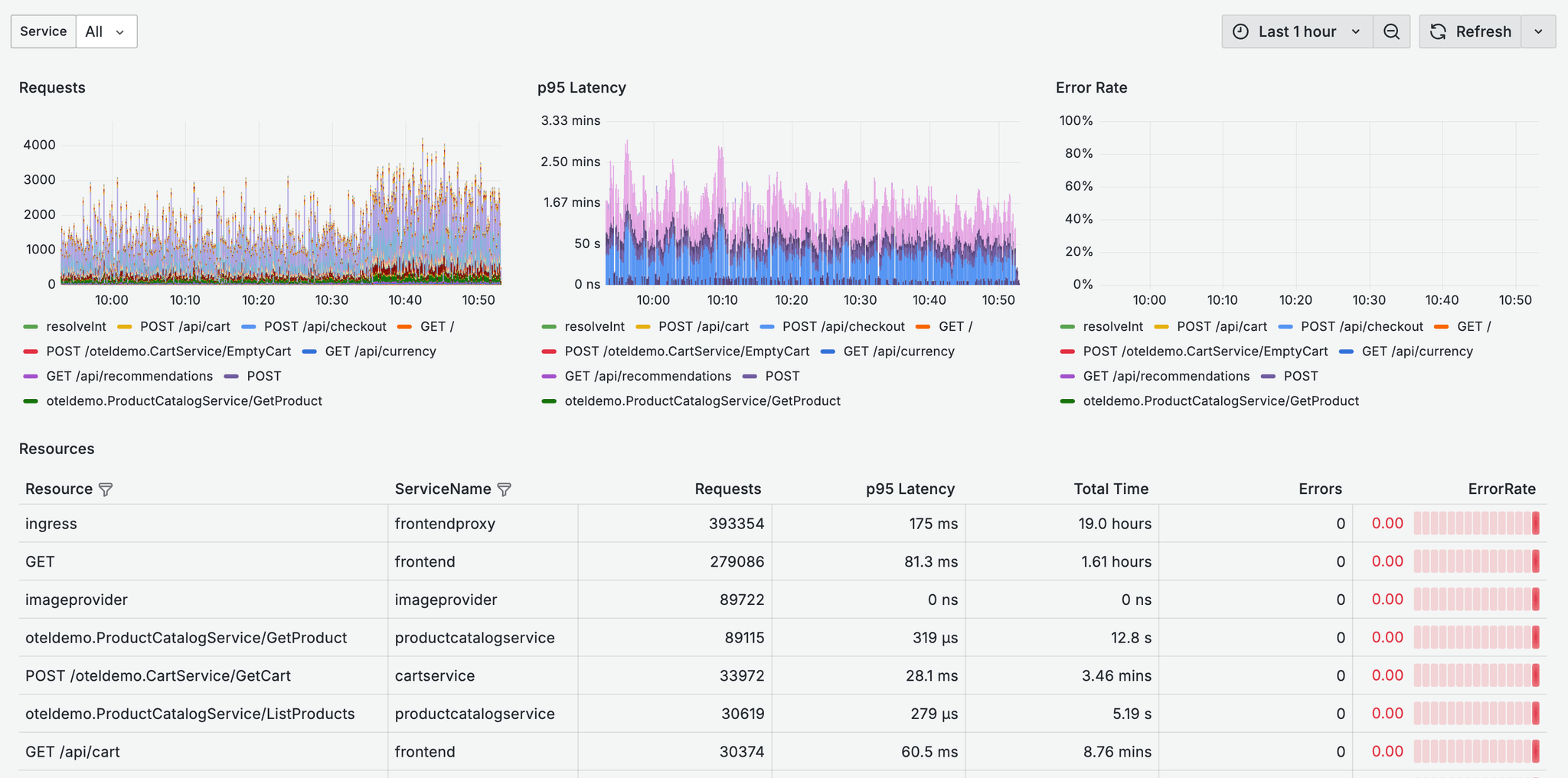Open the Last 1 hour time picker
This screenshot has width=1568, height=778.
pos(1297,31)
